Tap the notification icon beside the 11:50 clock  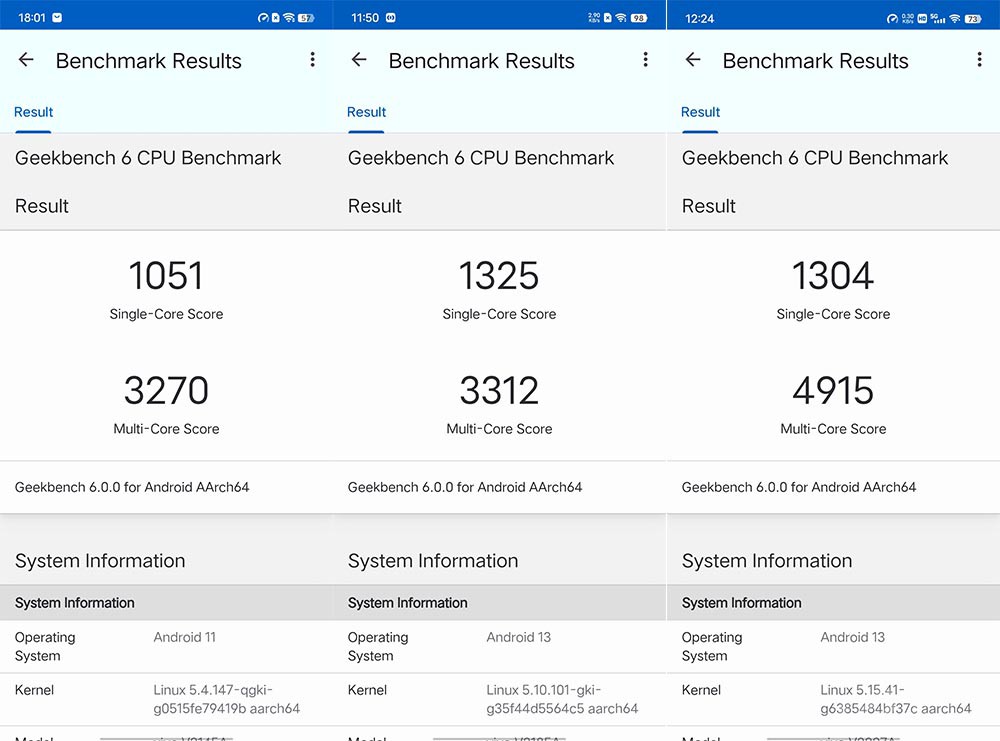coord(390,18)
